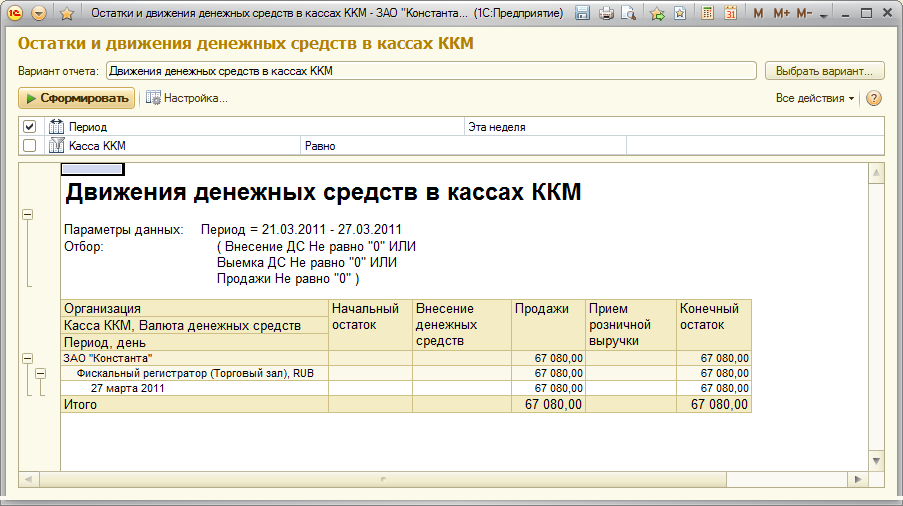This screenshot has height=506, width=903.
Task: Click the selected top-left spreadsheet cell
Action: (x=92, y=169)
